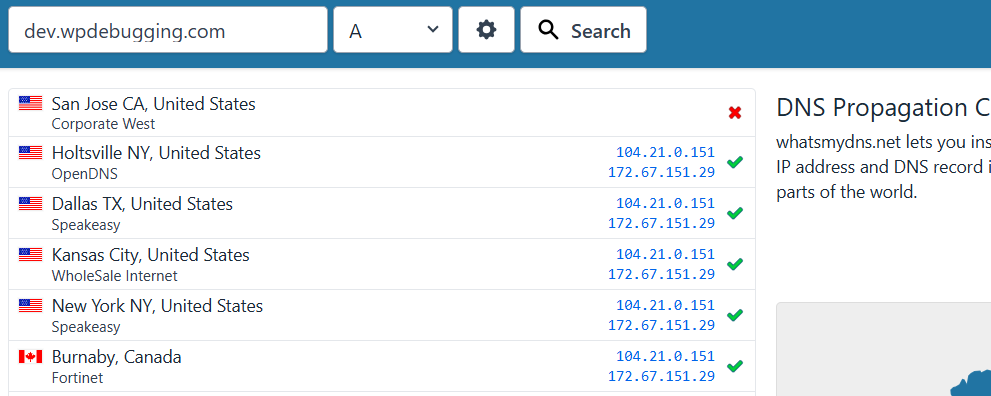Open 172.67.151.29 link in New York row
The image size is (991, 396).
(x=662, y=325)
